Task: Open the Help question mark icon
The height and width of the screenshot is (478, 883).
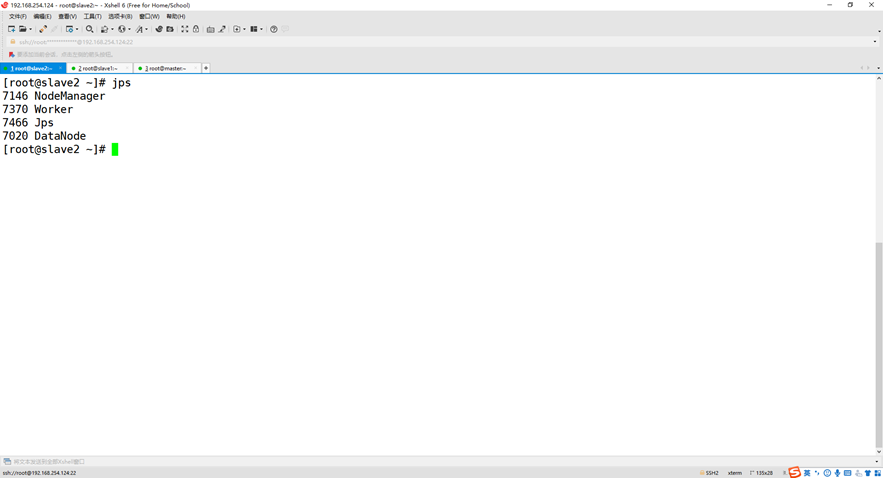Action: coord(274,29)
